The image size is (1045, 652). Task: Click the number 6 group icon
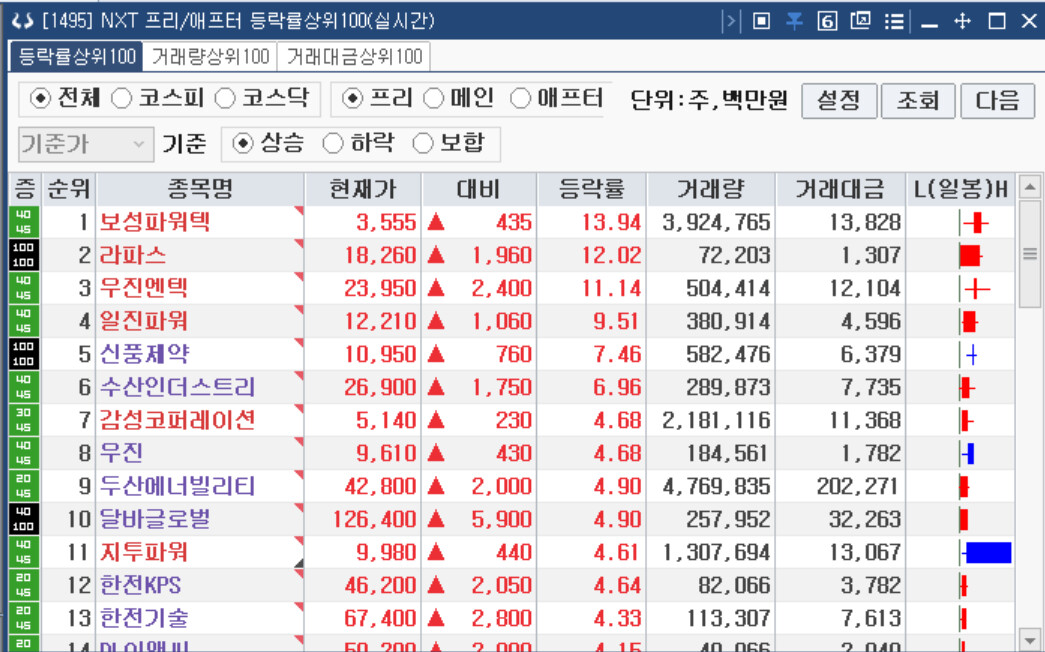click(827, 21)
